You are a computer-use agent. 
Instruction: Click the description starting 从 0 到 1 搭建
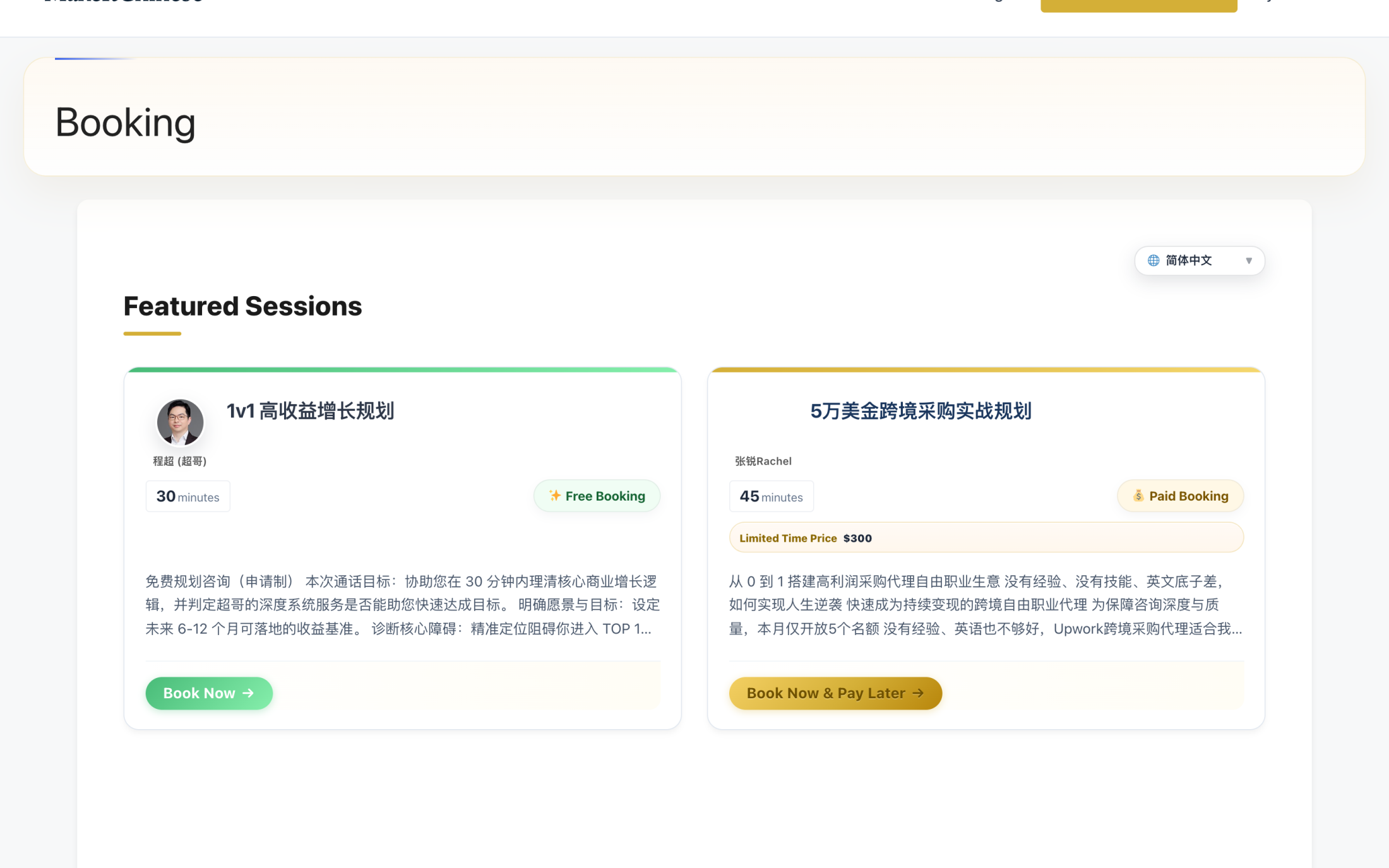[x=986, y=605]
